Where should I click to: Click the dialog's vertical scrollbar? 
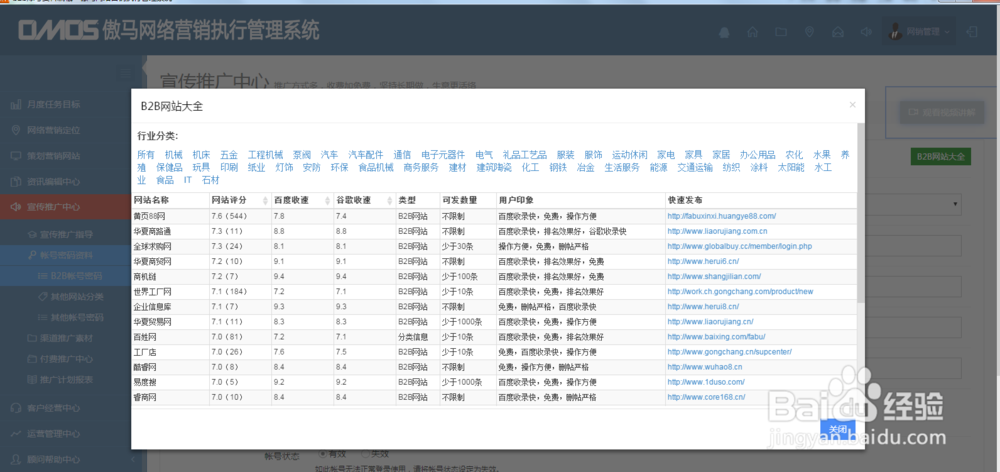(861, 212)
